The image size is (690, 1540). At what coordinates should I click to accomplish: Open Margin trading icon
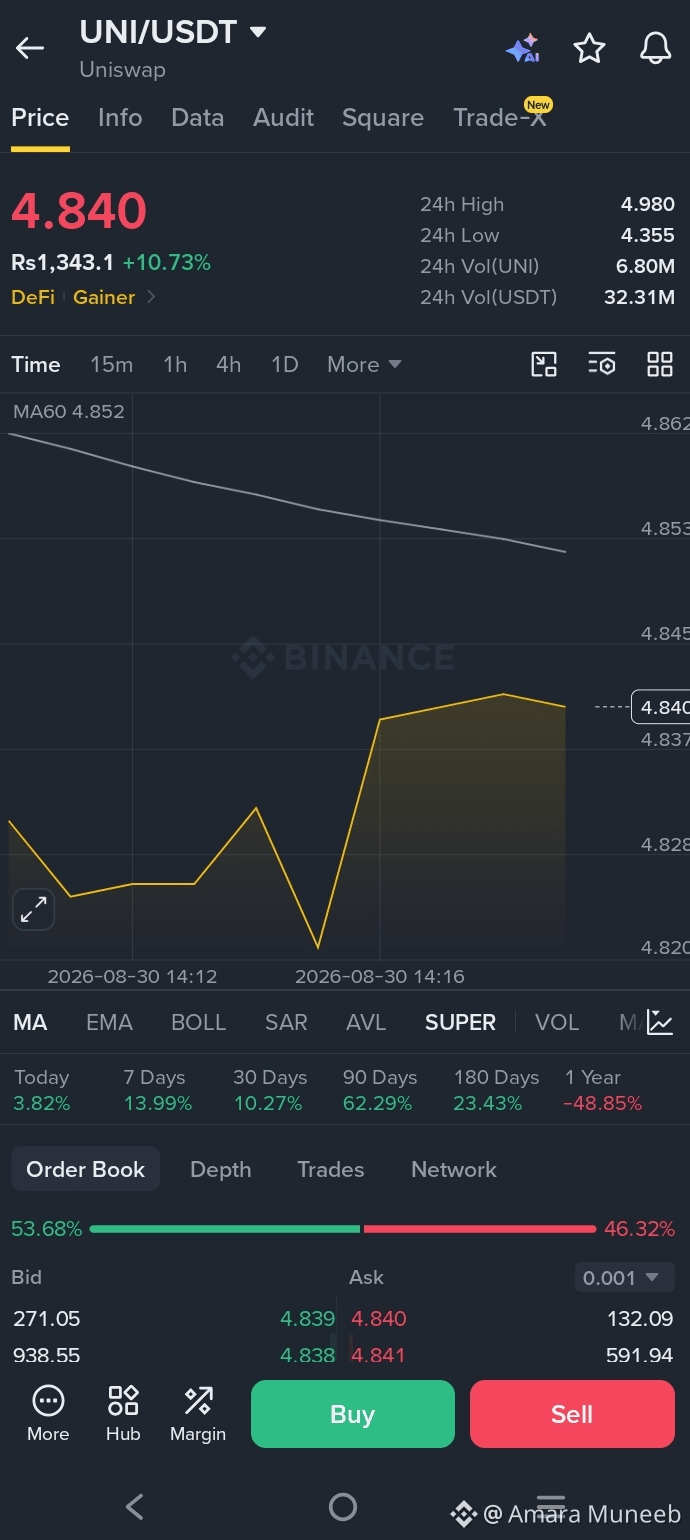198,1414
